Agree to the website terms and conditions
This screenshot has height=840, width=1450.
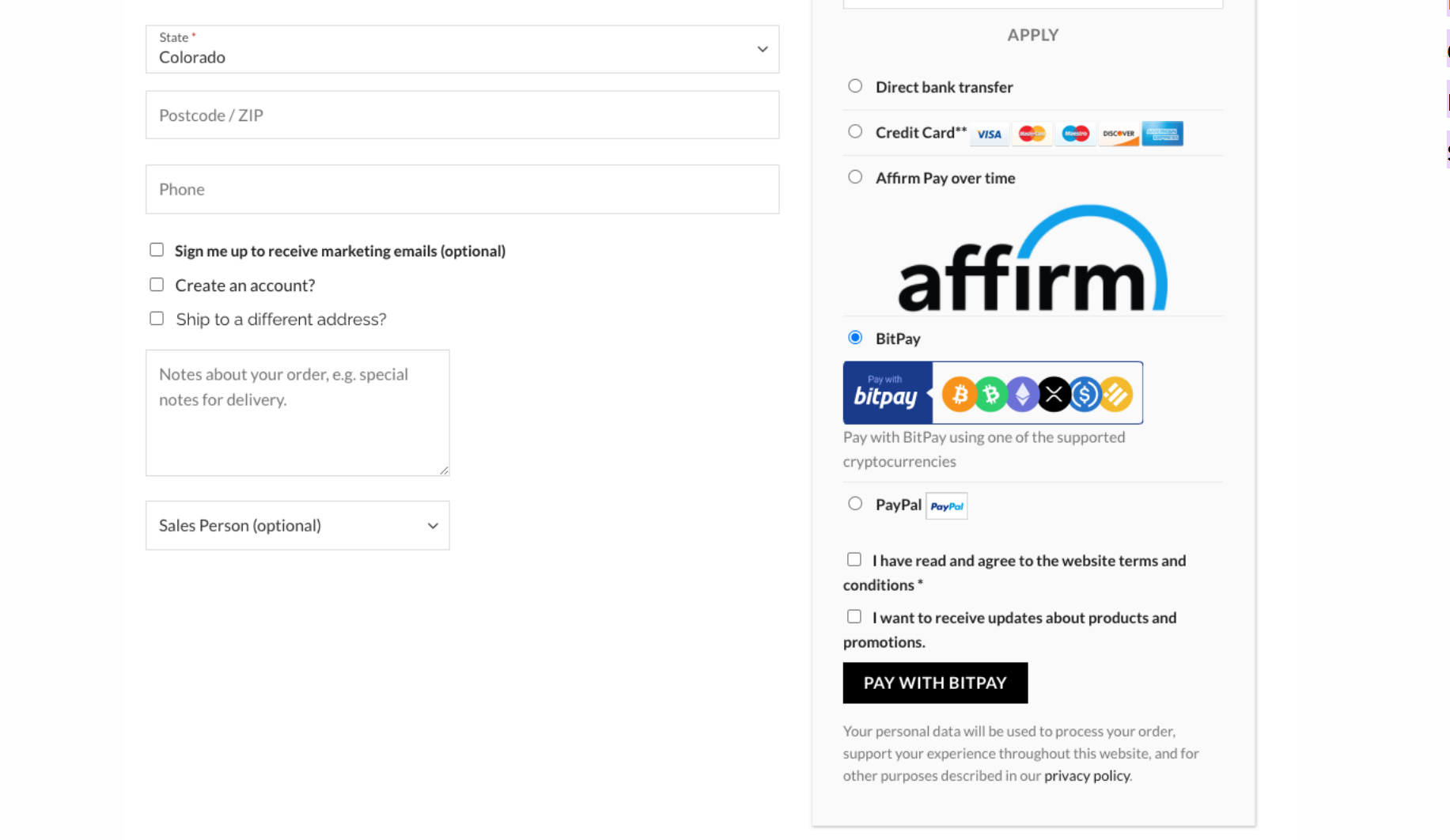point(854,559)
